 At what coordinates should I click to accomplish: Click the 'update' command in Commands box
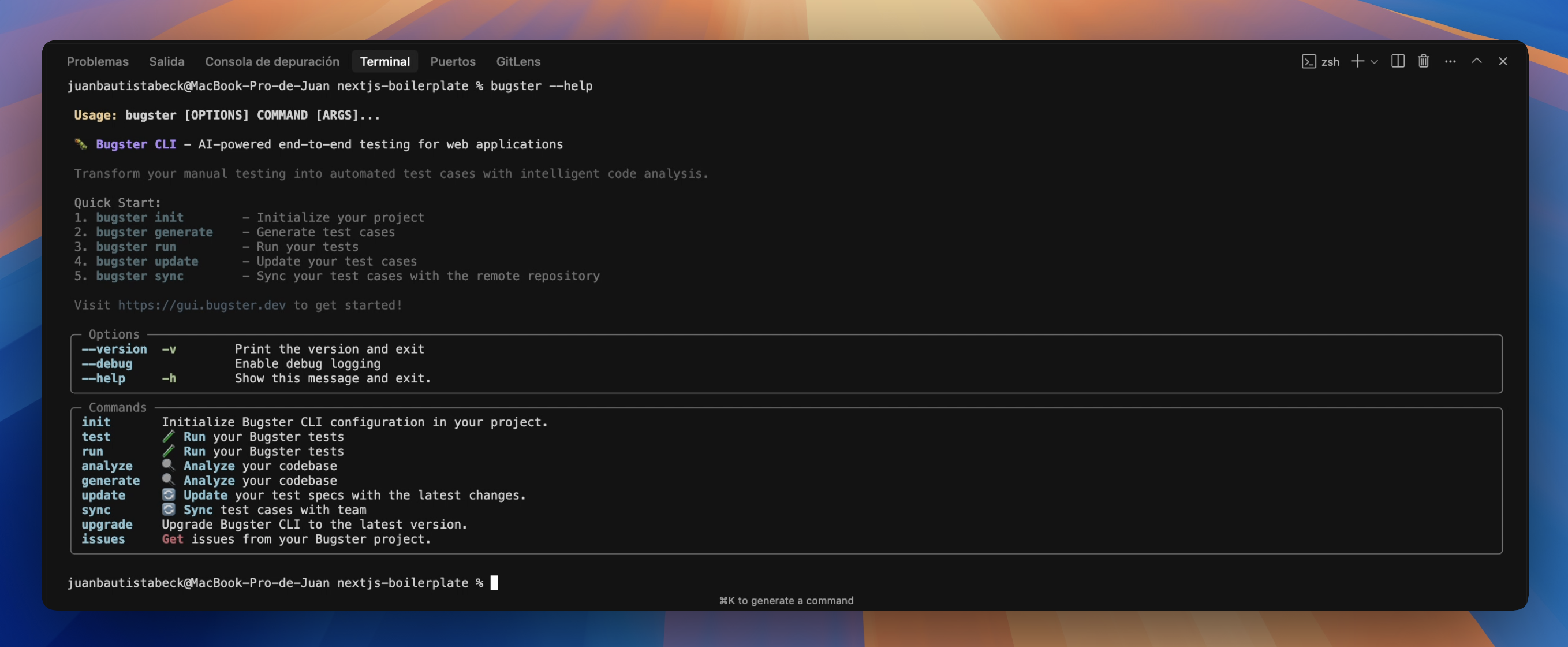[103, 494]
